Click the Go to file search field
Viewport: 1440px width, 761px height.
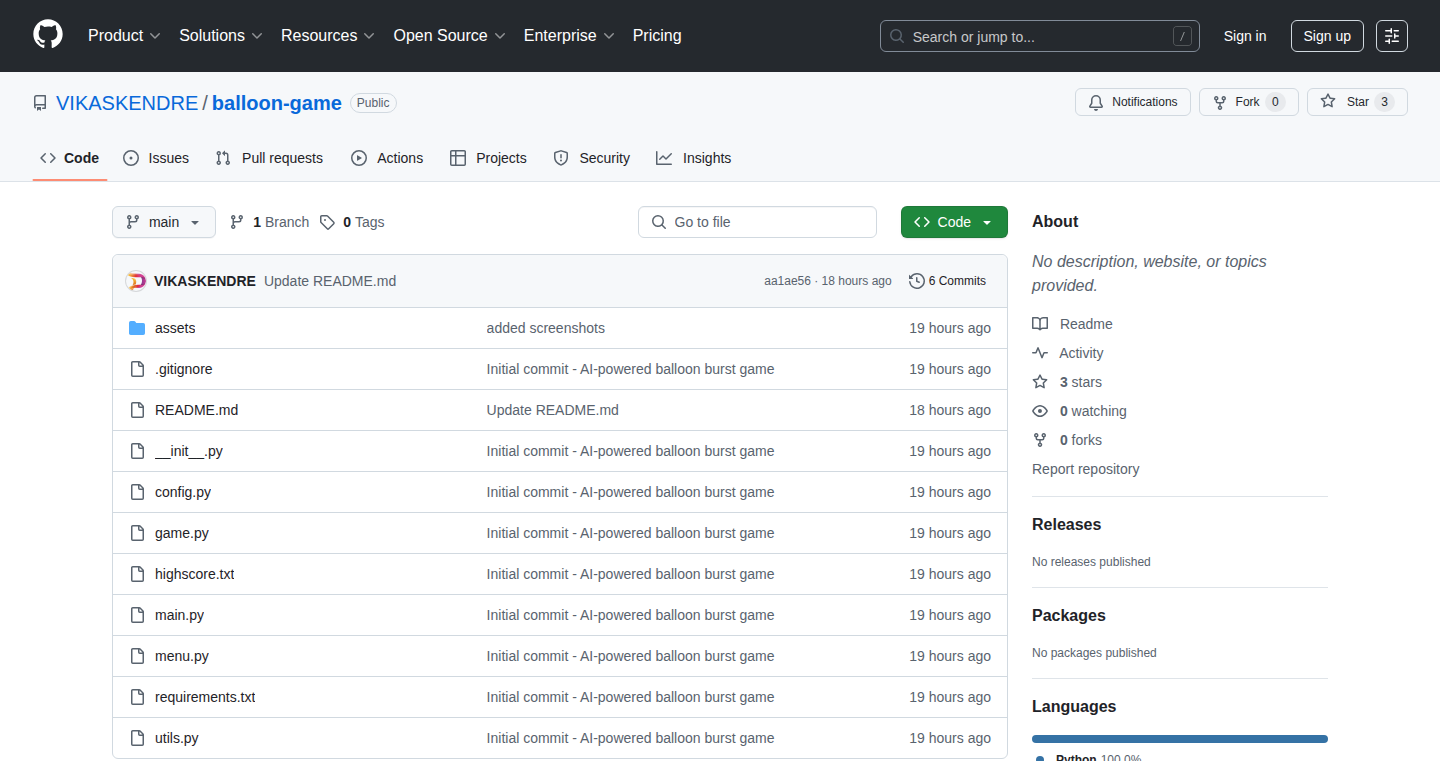[x=757, y=222]
